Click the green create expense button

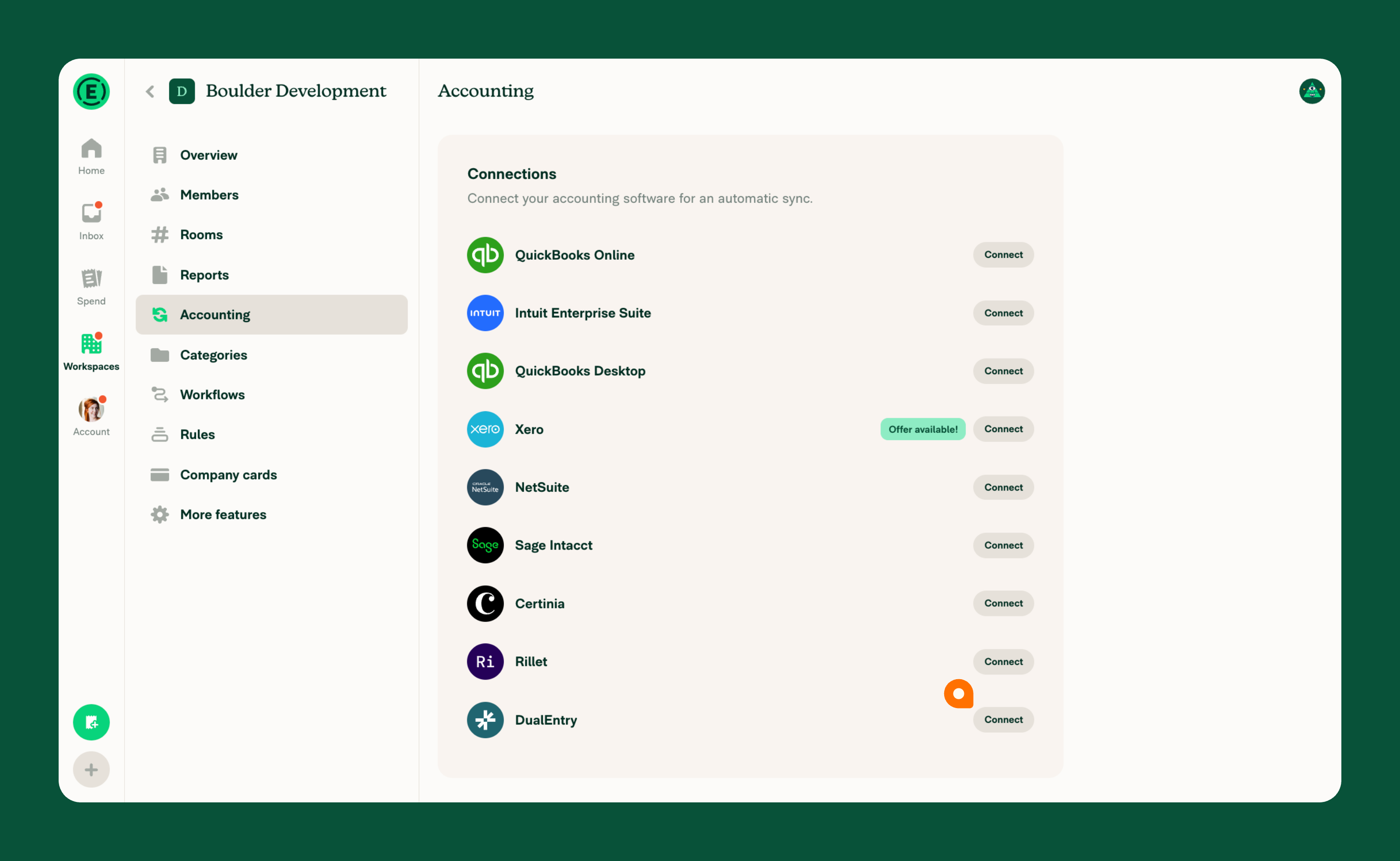[91, 722]
